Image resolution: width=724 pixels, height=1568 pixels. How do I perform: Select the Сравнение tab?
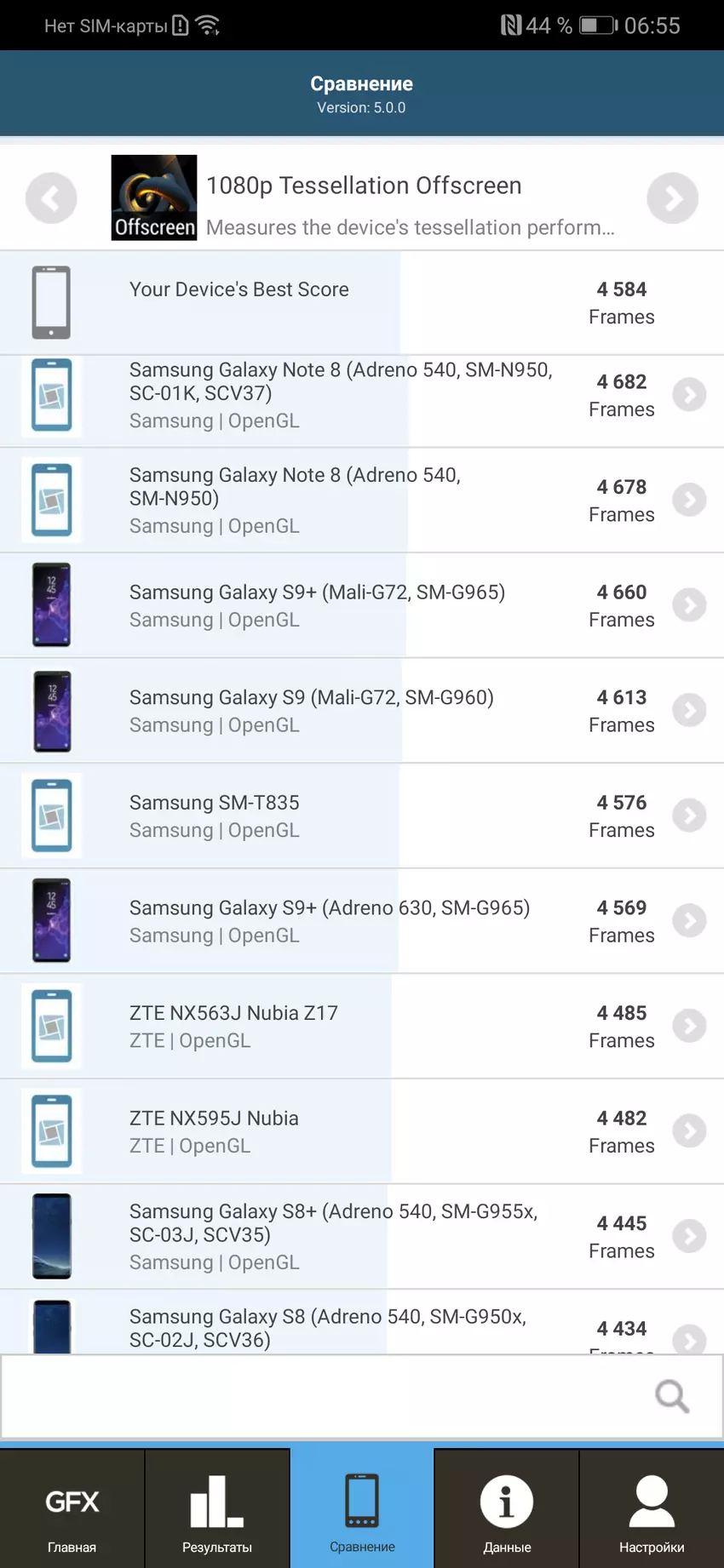click(x=362, y=1510)
